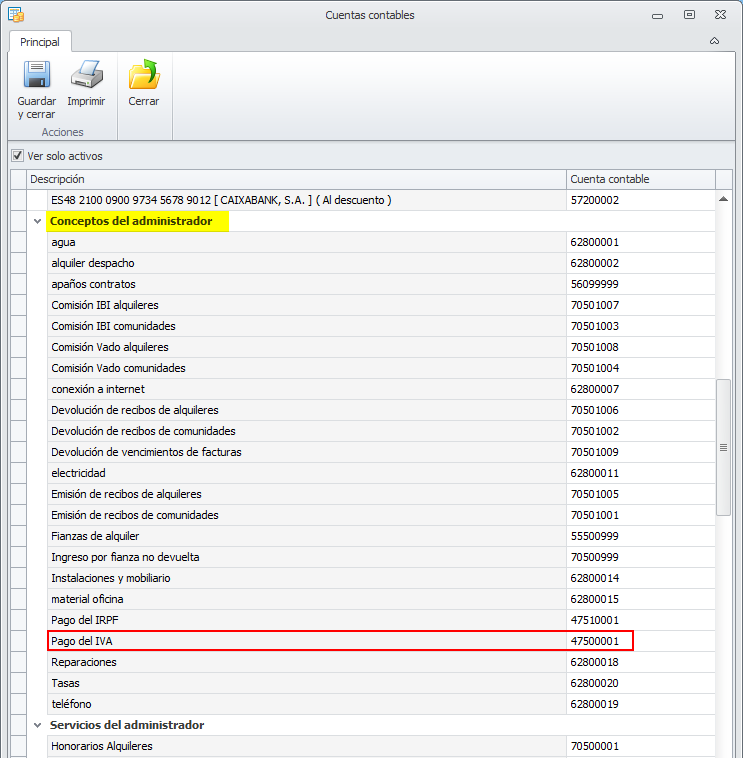
Task: Edit account cell 62800002
Action: 641,263
